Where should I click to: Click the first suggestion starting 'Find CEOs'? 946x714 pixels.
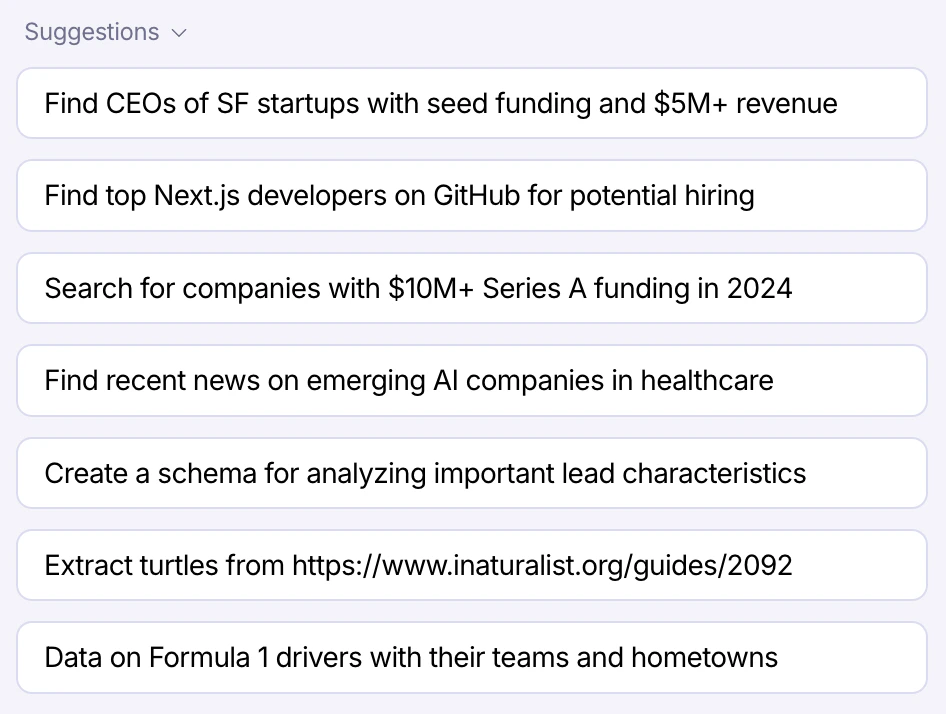472,103
